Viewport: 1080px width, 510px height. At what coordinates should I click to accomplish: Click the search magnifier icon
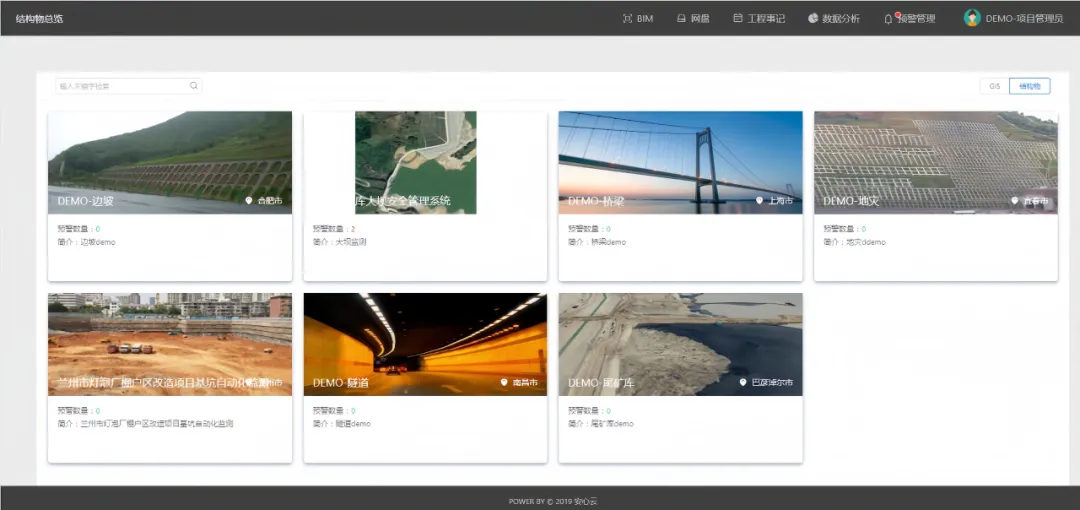(x=194, y=86)
